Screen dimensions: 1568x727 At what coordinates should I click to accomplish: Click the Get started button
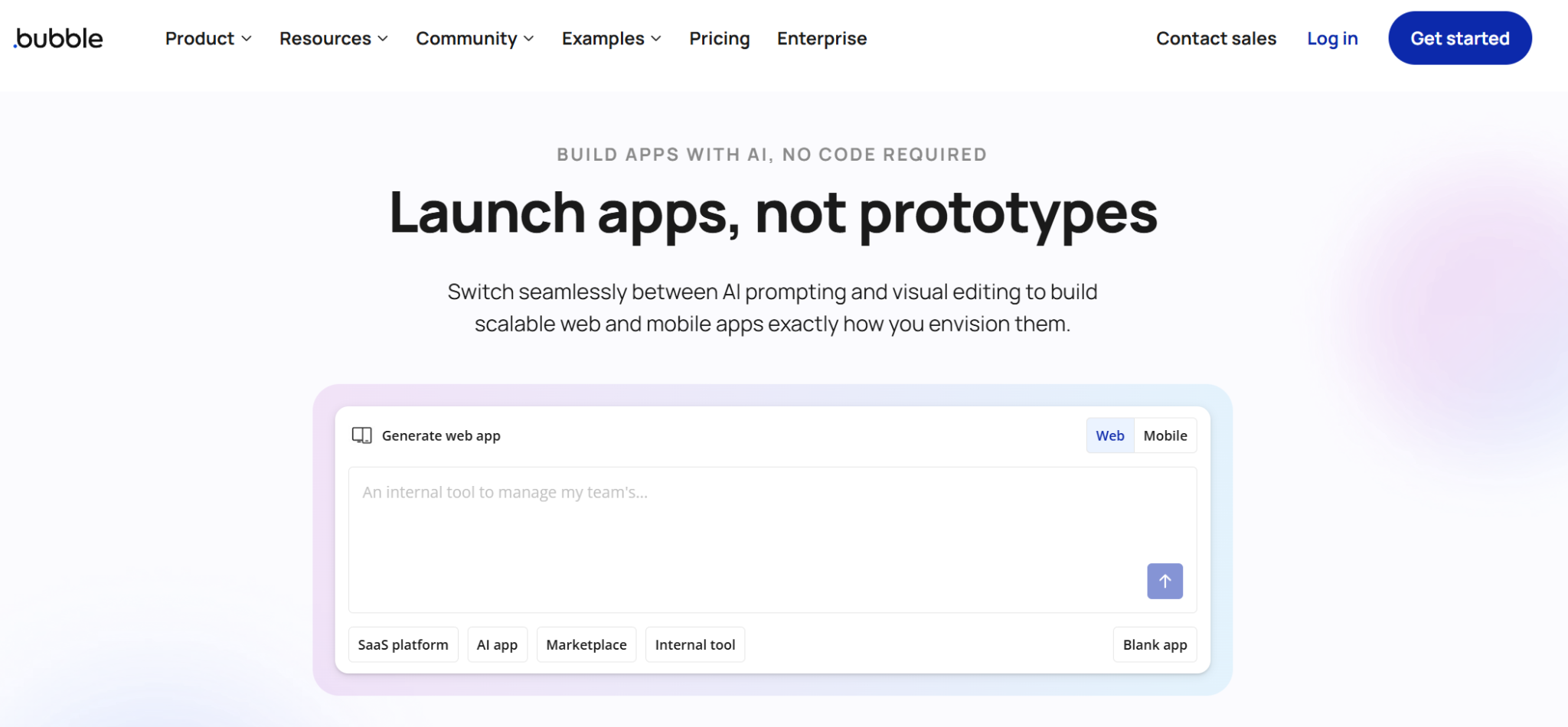[1459, 38]
